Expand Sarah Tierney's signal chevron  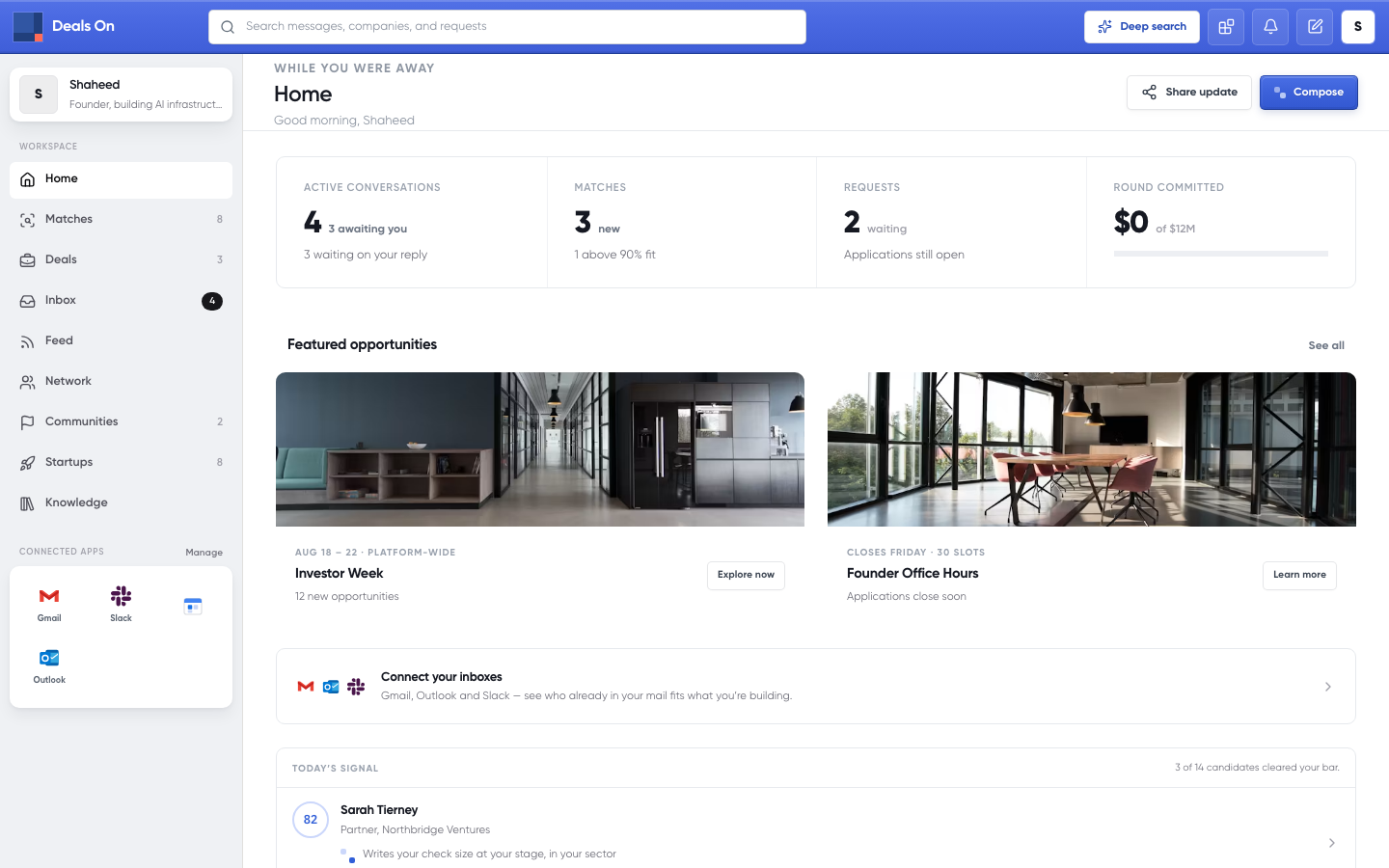point(1332,843)
